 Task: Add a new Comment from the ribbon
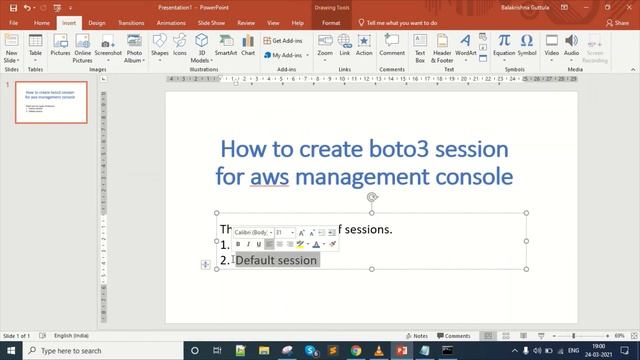pos(392,45)
